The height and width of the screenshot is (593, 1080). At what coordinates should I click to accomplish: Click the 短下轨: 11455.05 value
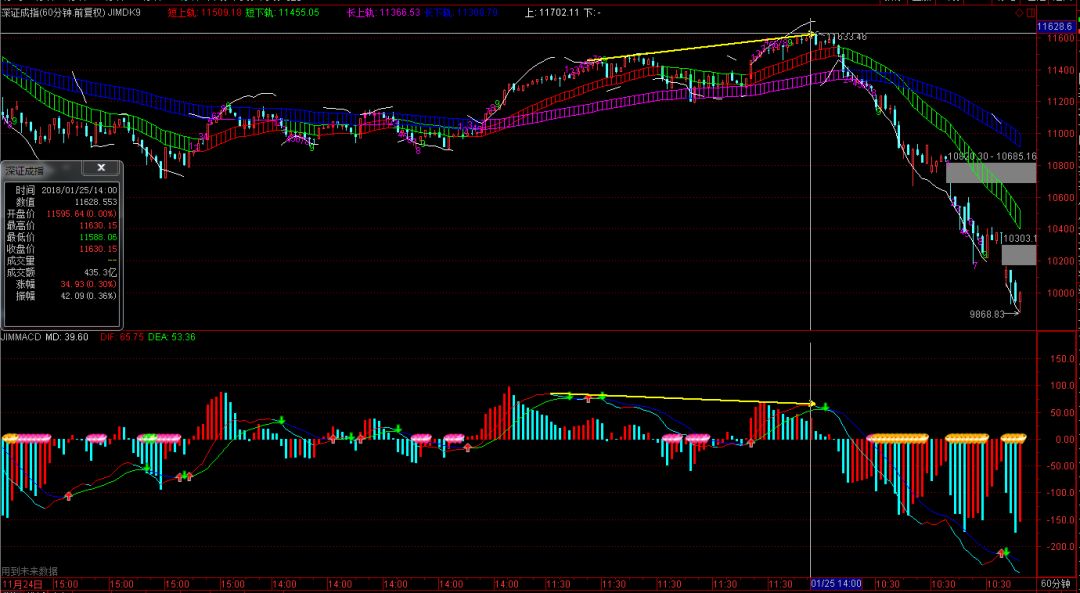(x=282, y=12)
